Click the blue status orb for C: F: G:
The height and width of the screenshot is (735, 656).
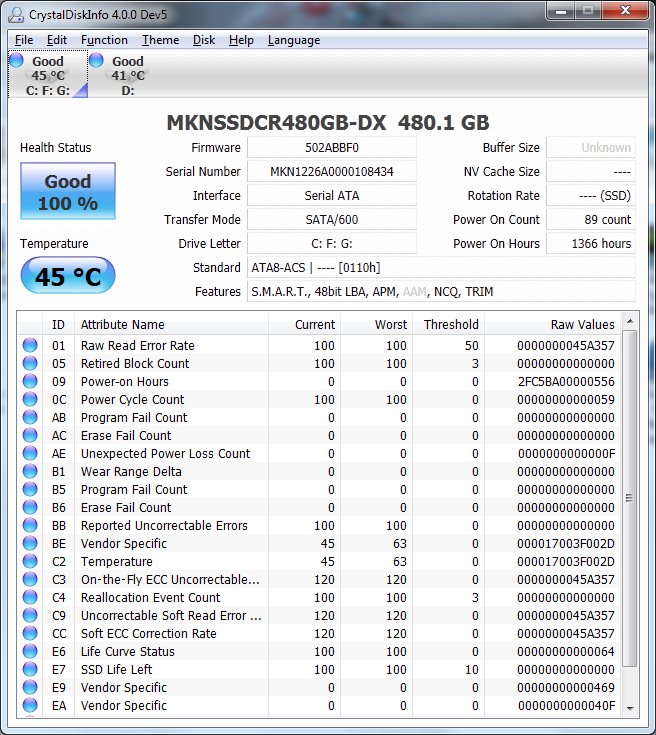16,60
